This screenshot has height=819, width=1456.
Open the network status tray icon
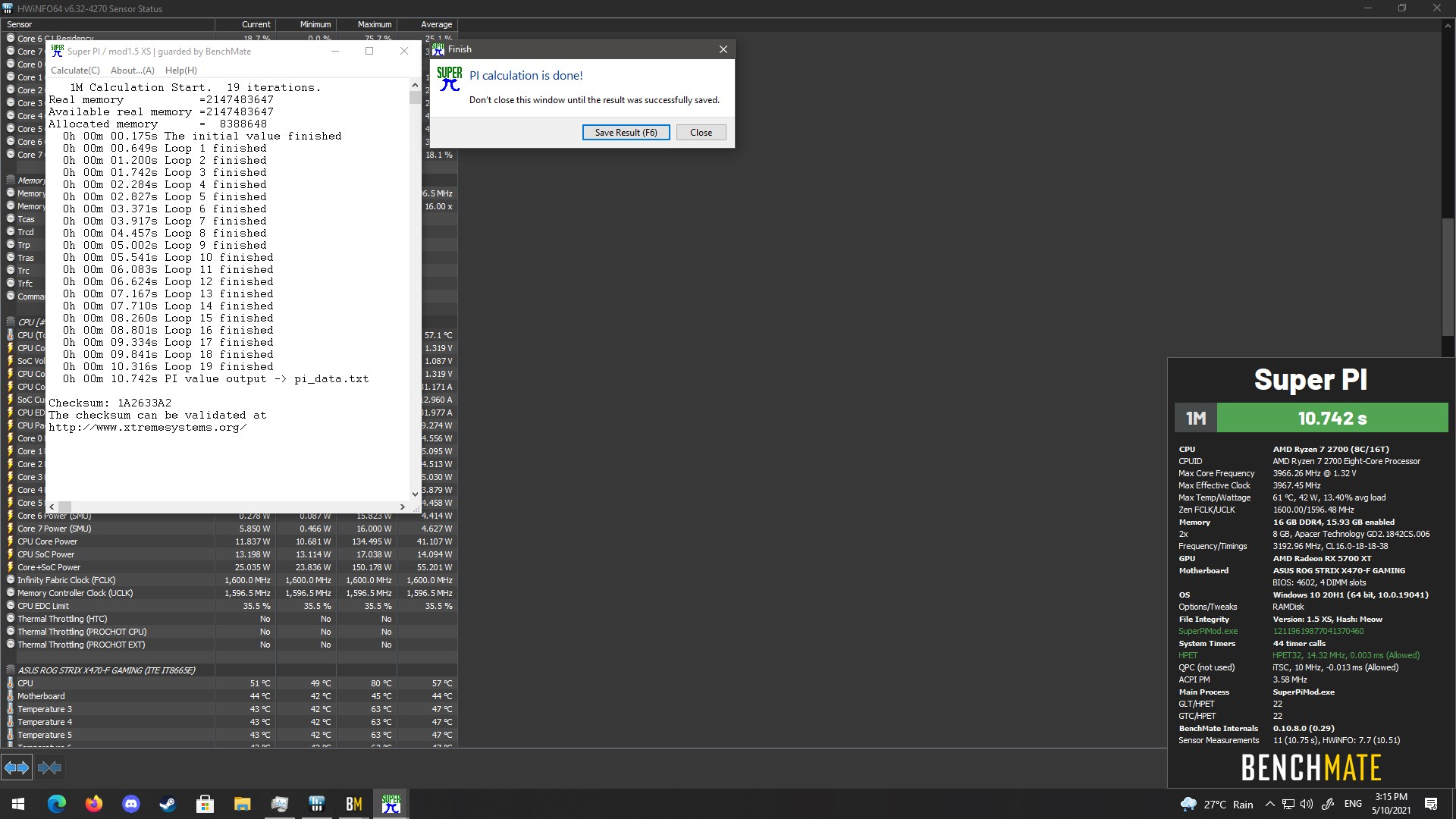1288,804
